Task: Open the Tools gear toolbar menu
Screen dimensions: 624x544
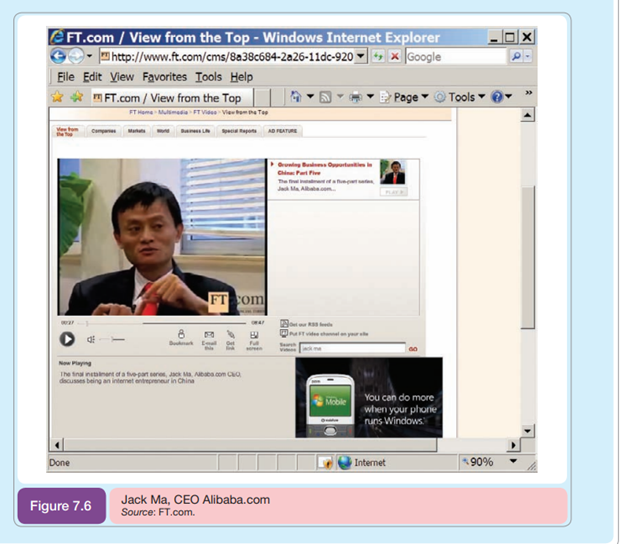Action: [x=459, y=97]
